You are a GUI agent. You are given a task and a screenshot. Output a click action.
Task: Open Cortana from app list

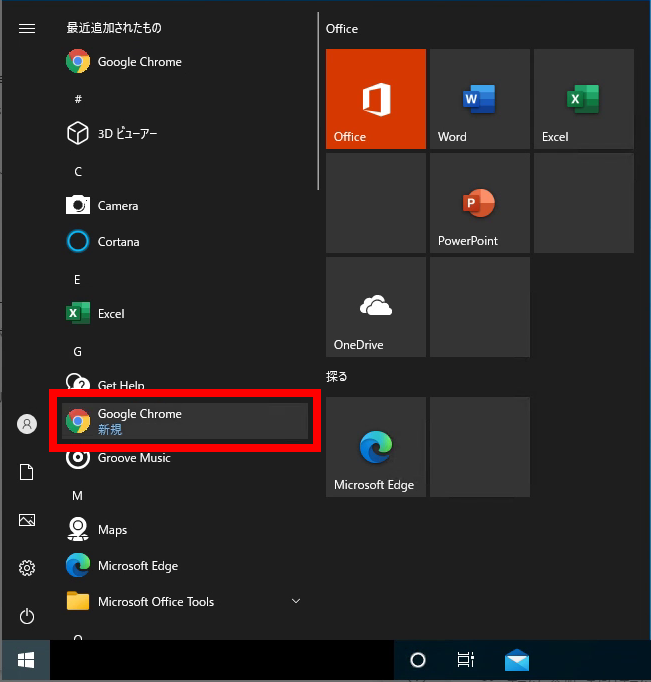(185, 241)
